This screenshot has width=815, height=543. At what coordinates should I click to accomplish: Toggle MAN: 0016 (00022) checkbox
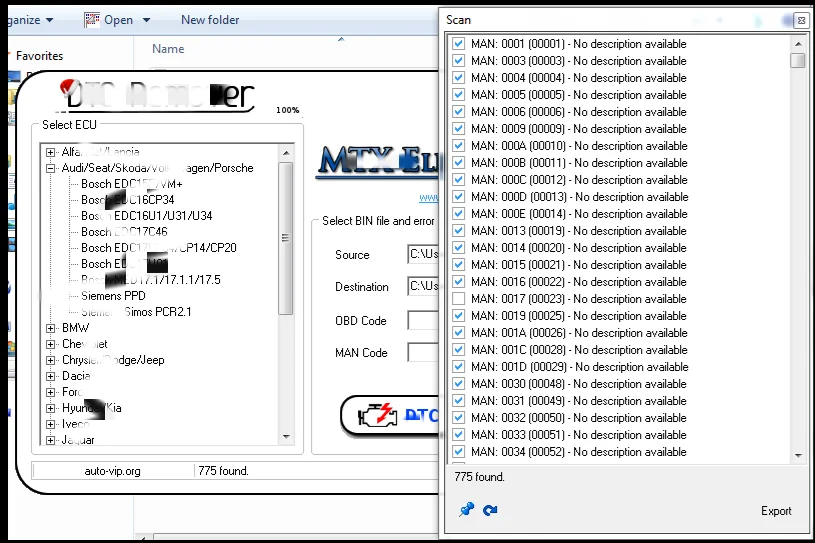(458, 282)
